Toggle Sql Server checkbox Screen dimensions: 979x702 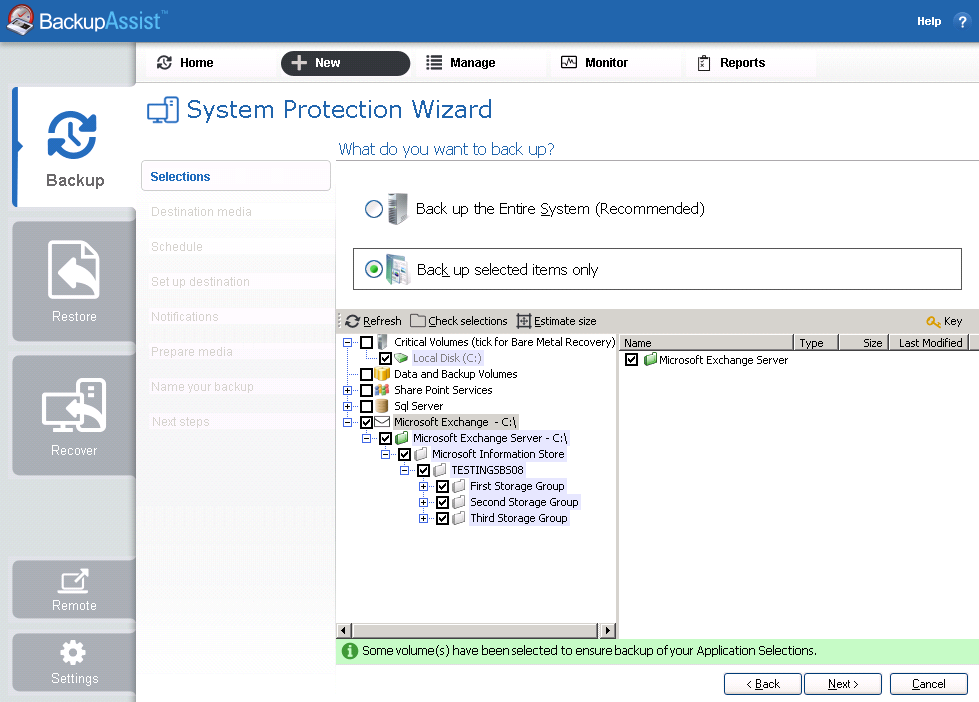point(367,406)
